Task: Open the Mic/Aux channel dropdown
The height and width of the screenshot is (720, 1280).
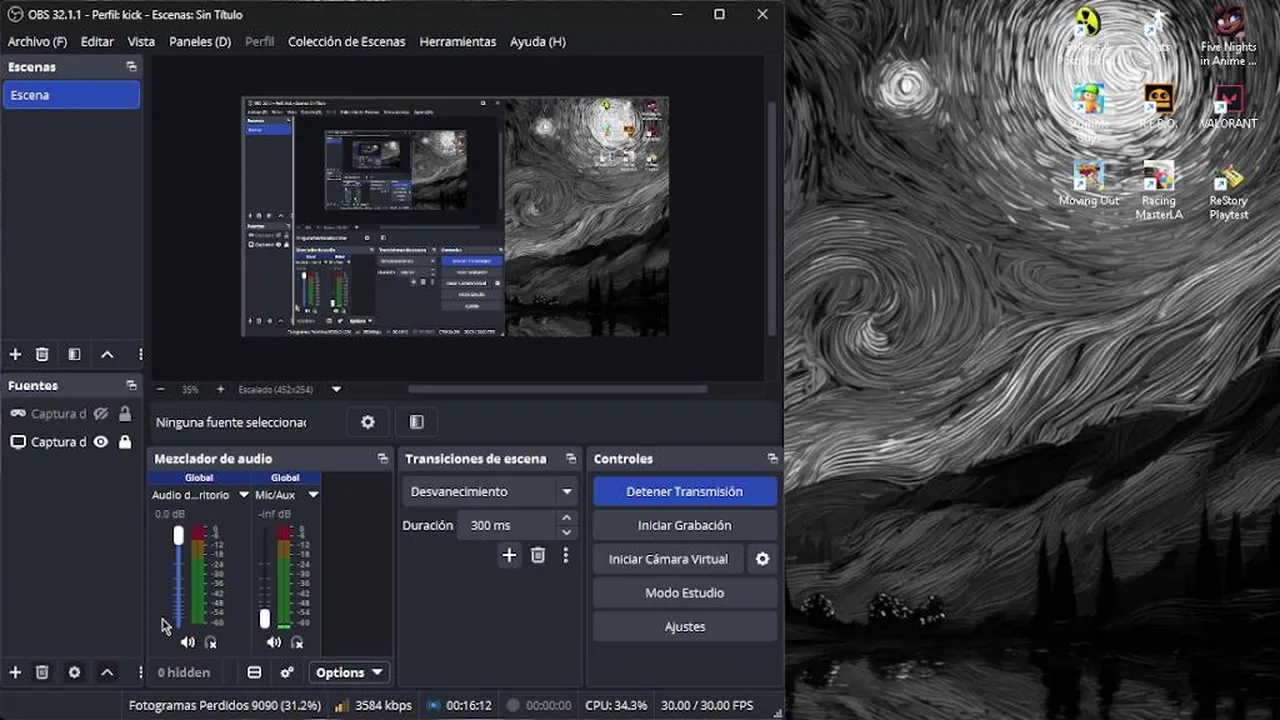Action: point(313,495)
